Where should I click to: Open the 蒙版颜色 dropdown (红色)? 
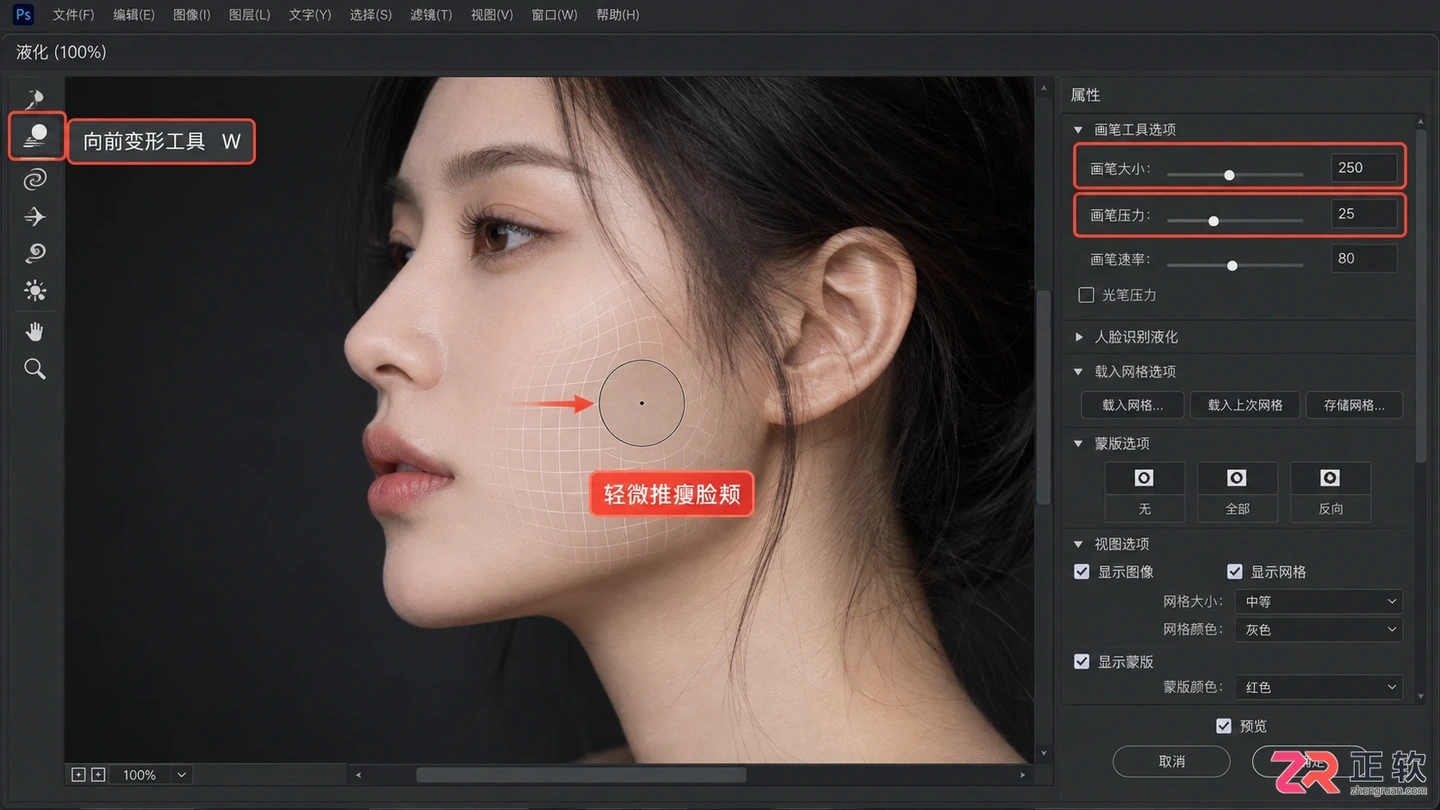[x=1318, y=688]
